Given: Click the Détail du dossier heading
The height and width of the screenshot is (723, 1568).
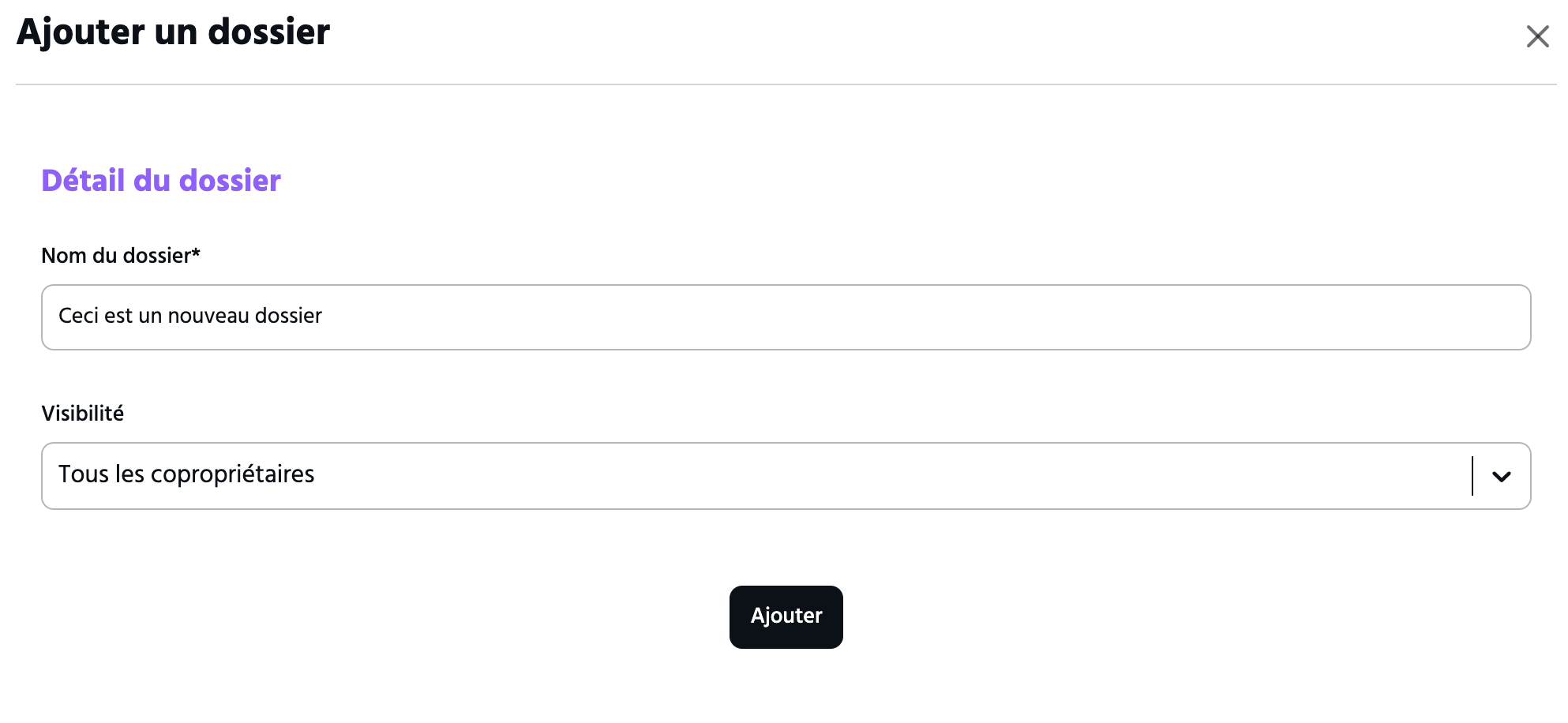Looking at the screenshot, I should coord(161,181).
